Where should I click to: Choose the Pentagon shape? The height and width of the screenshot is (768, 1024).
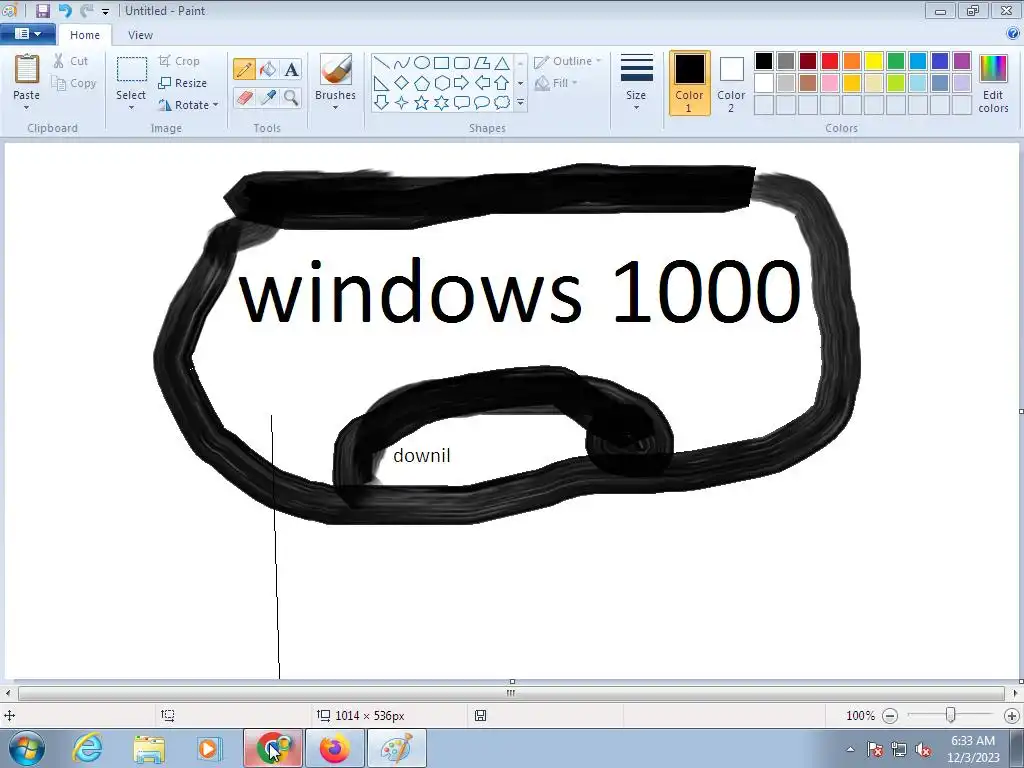pos(422,83)
